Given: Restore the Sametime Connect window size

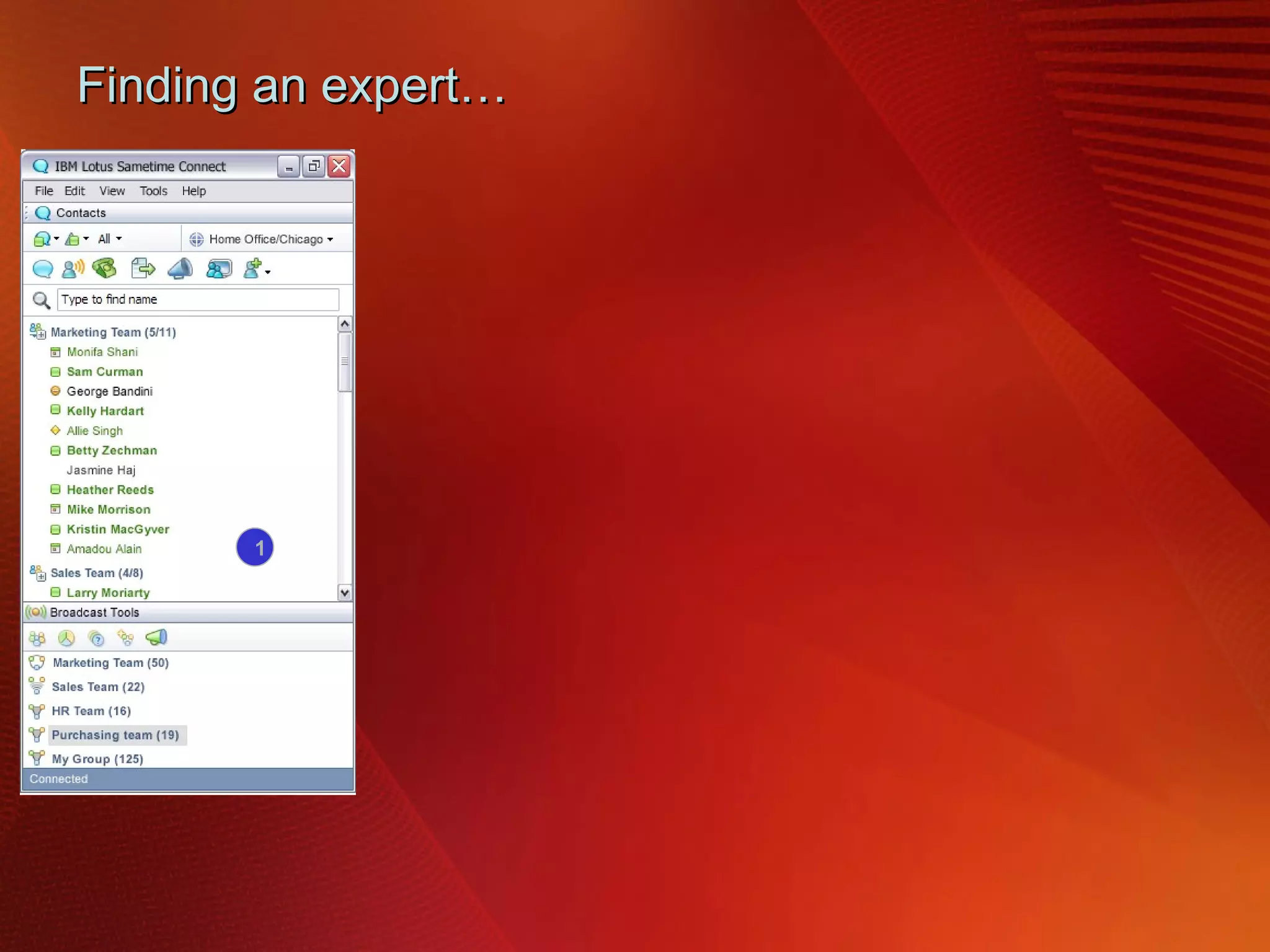Looking at the screenshot, I should [x=314, y=166].
